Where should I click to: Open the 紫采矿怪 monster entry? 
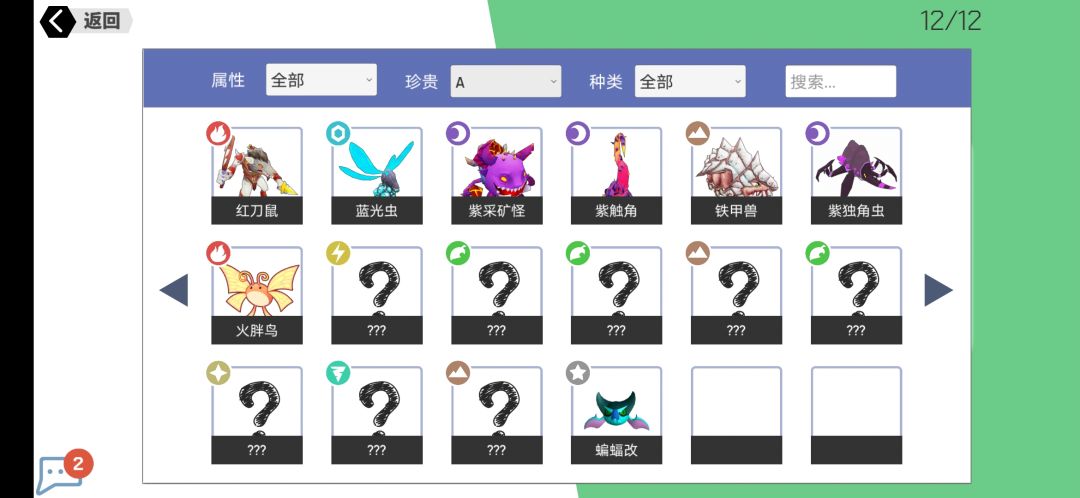tap(497, 176)
